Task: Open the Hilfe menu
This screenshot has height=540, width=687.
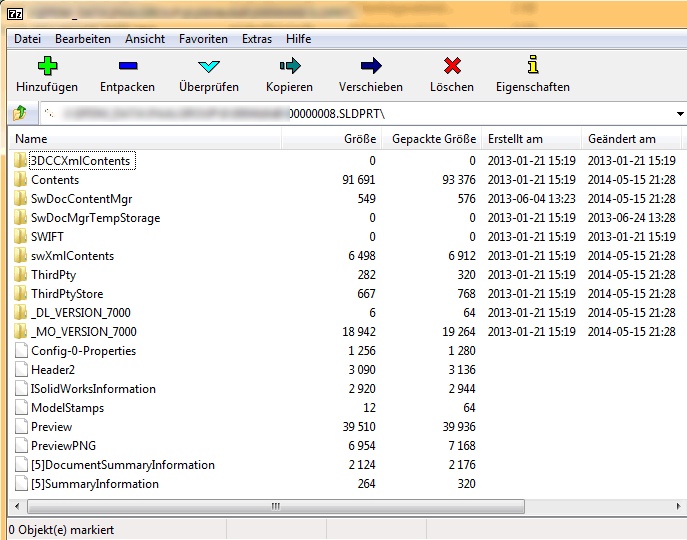Action: (x=298, y=39)
